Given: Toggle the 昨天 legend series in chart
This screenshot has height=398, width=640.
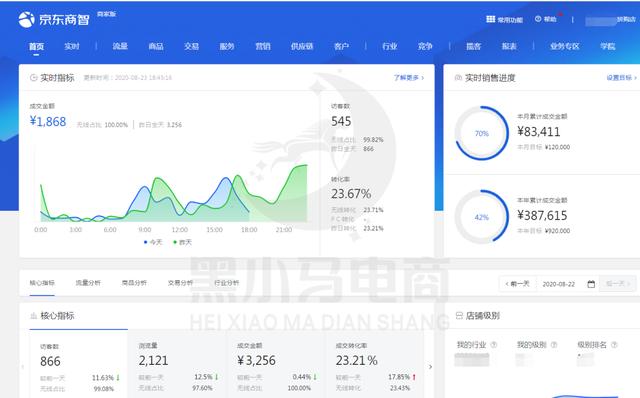Looking at the screenshot, I should [x=182, y=242].
